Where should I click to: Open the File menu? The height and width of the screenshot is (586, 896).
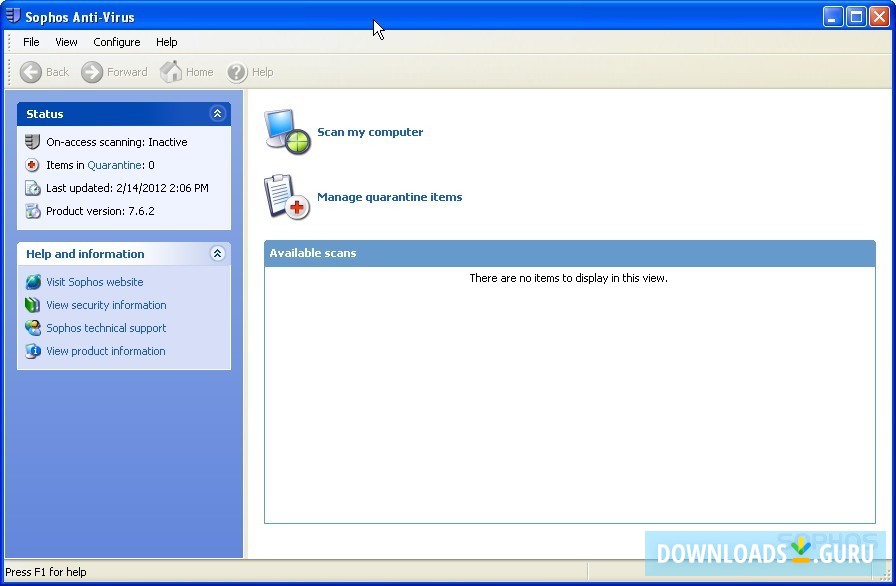(x=31, y=42)
